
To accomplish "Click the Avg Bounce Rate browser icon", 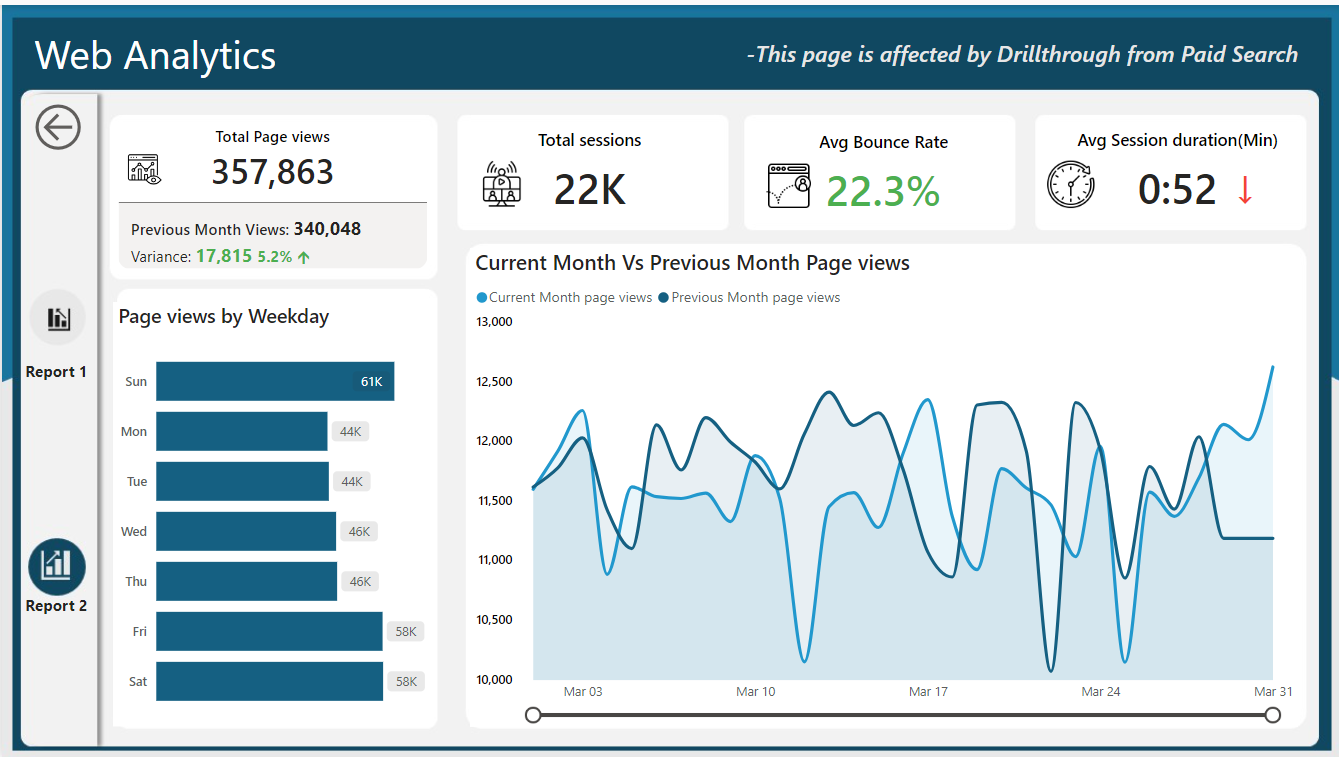I will click(788, 186).
